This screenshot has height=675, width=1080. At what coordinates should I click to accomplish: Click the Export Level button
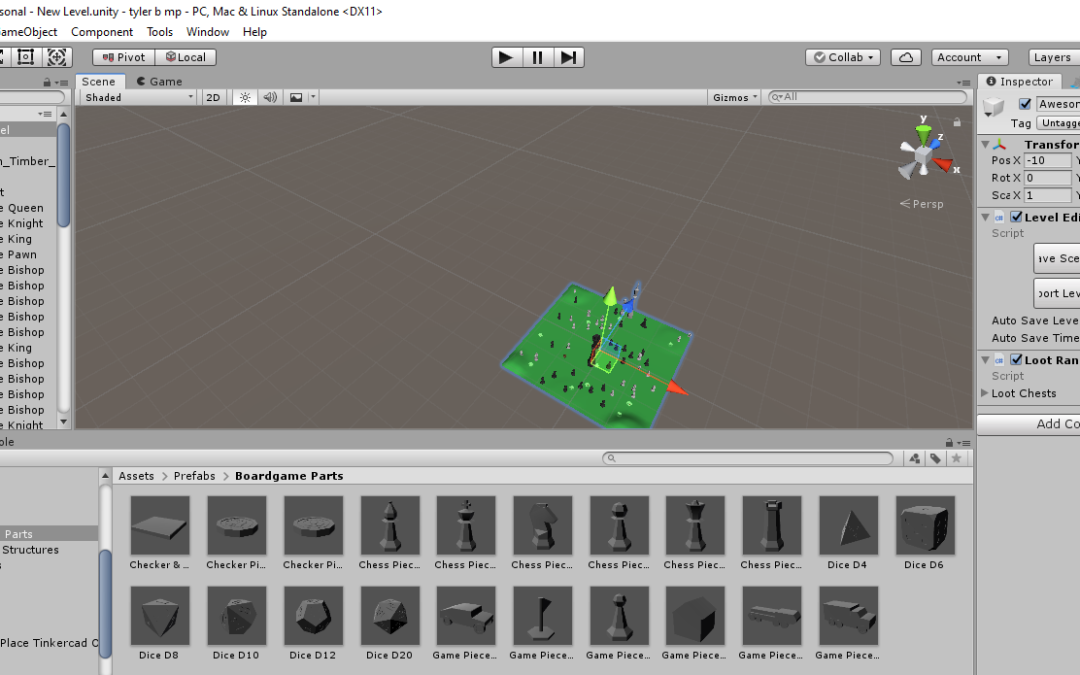(x=1057, y=293)
